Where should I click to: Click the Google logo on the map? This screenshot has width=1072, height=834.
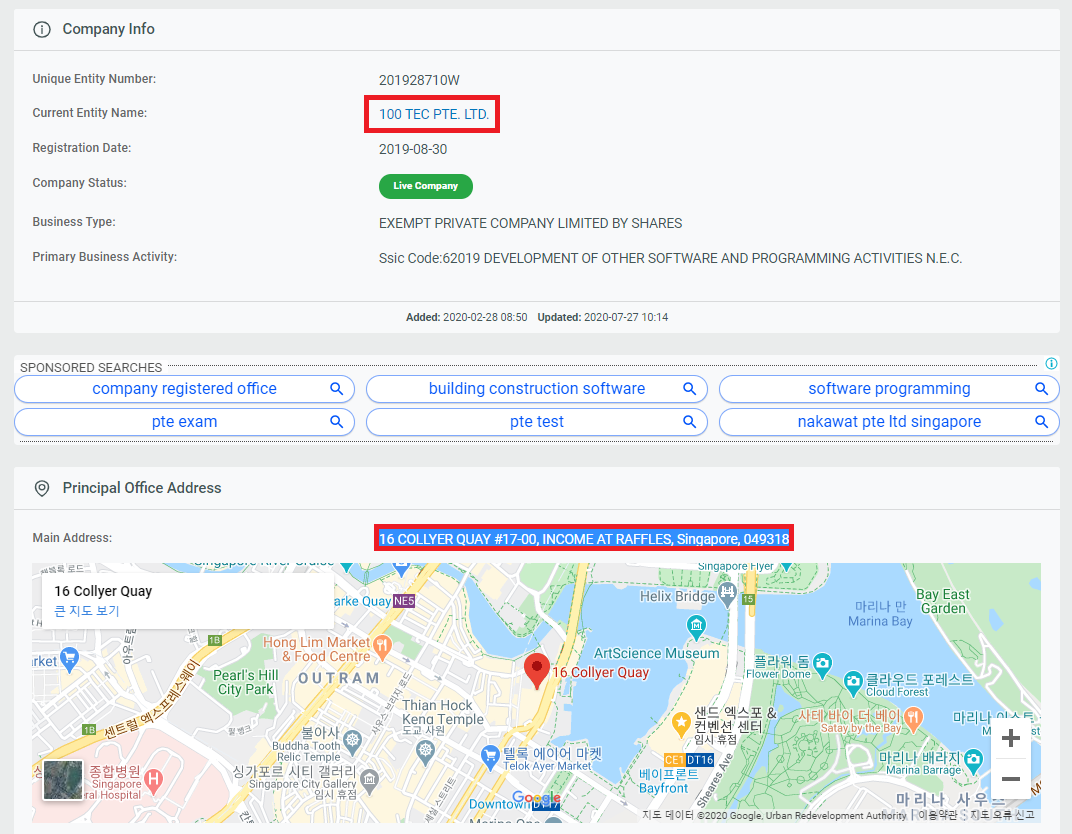pyautogui.click(x=537, y=797)
